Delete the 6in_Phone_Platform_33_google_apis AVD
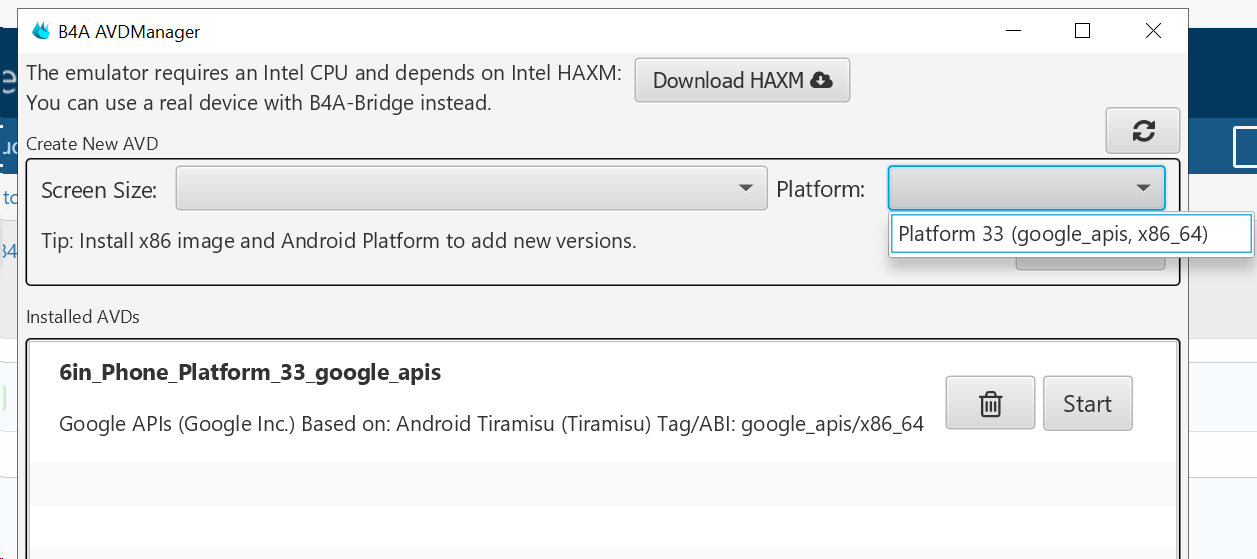The height and width of the screenshot is (559, 1257). (x=990, y=403)
